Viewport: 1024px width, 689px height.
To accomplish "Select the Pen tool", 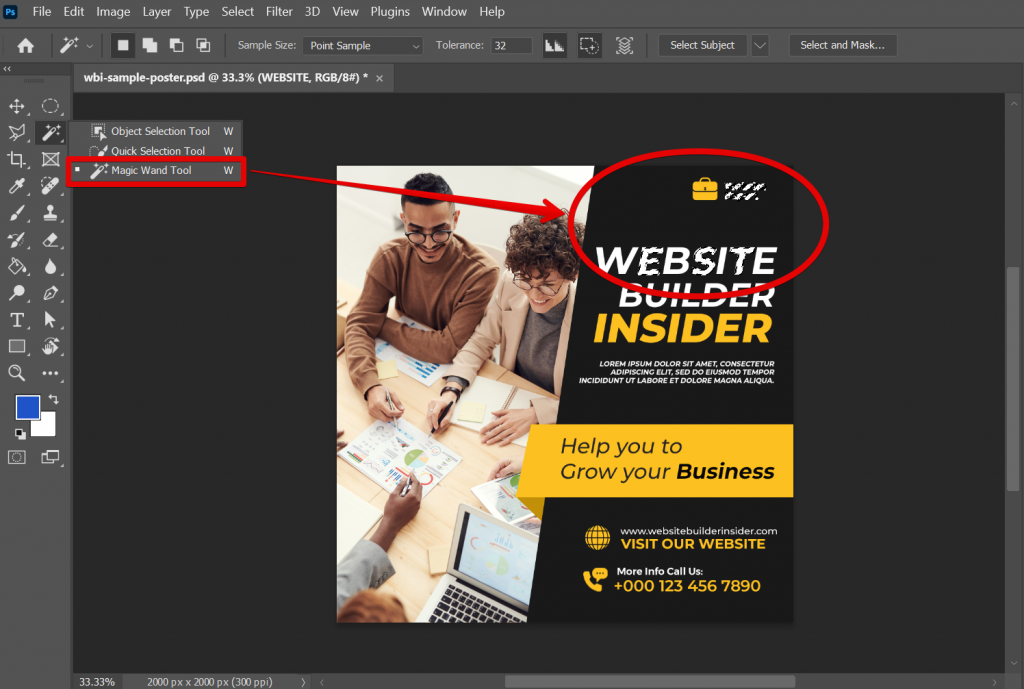I will click(52, 293).
